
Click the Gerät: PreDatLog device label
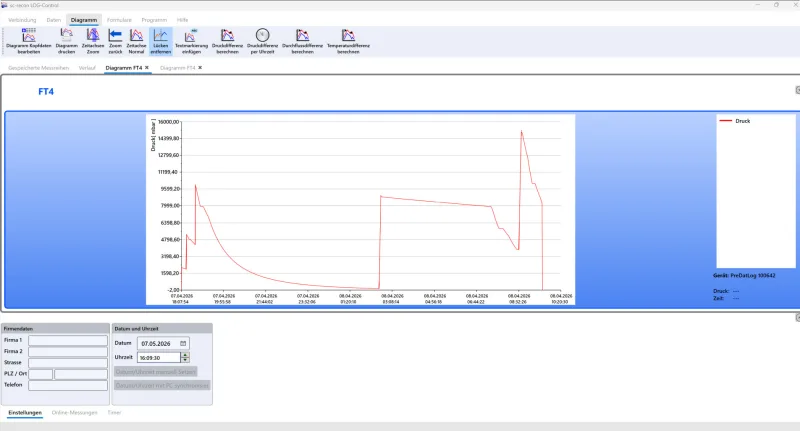tap(744, 275)
